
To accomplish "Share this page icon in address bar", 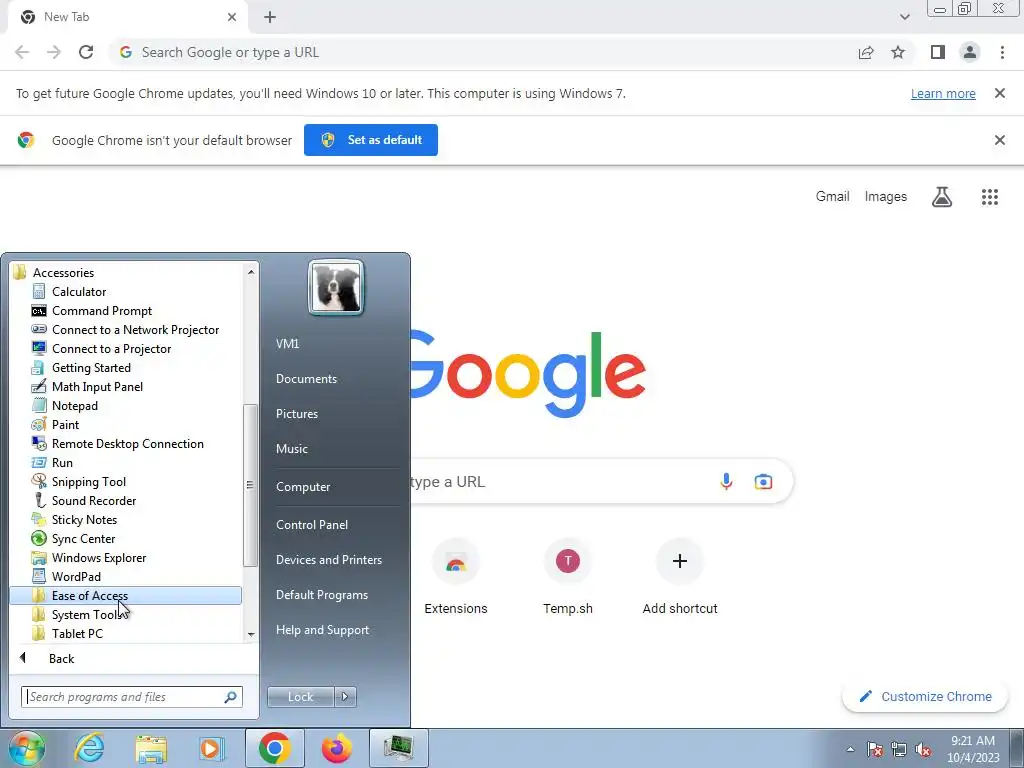I will point(866,52).
